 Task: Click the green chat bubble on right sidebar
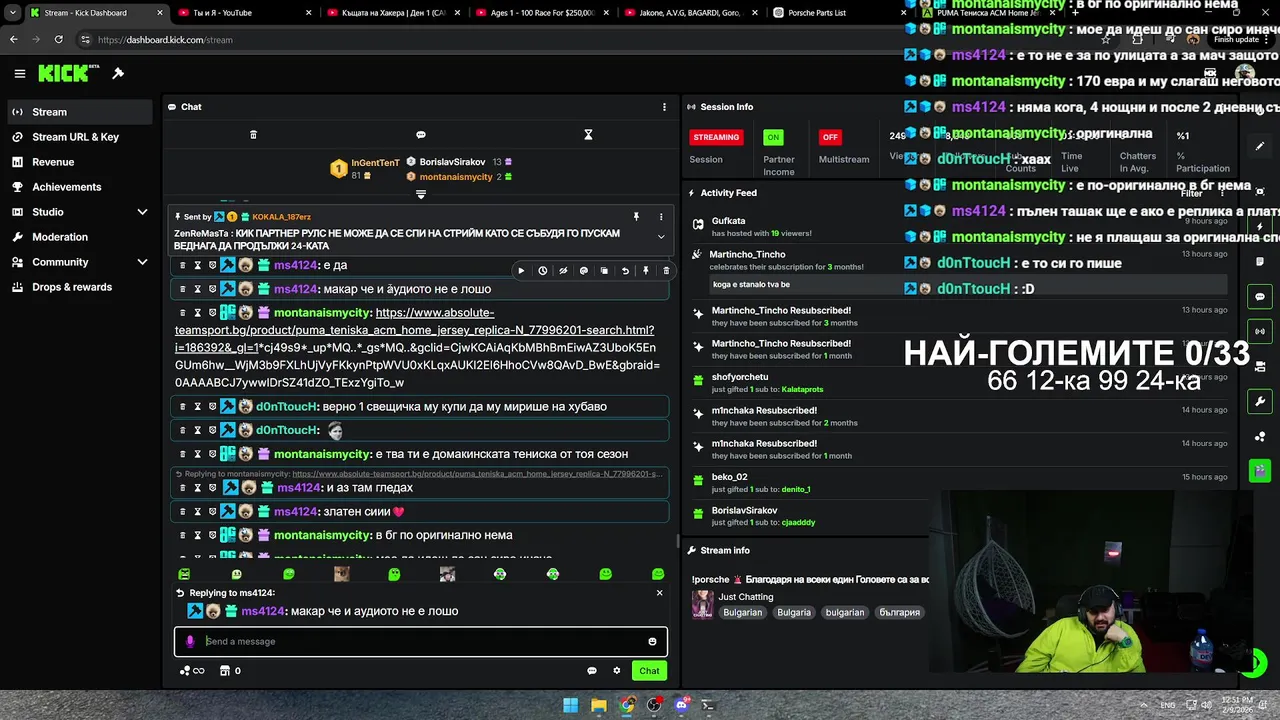pyautogui.click(x=1260, y=297)
